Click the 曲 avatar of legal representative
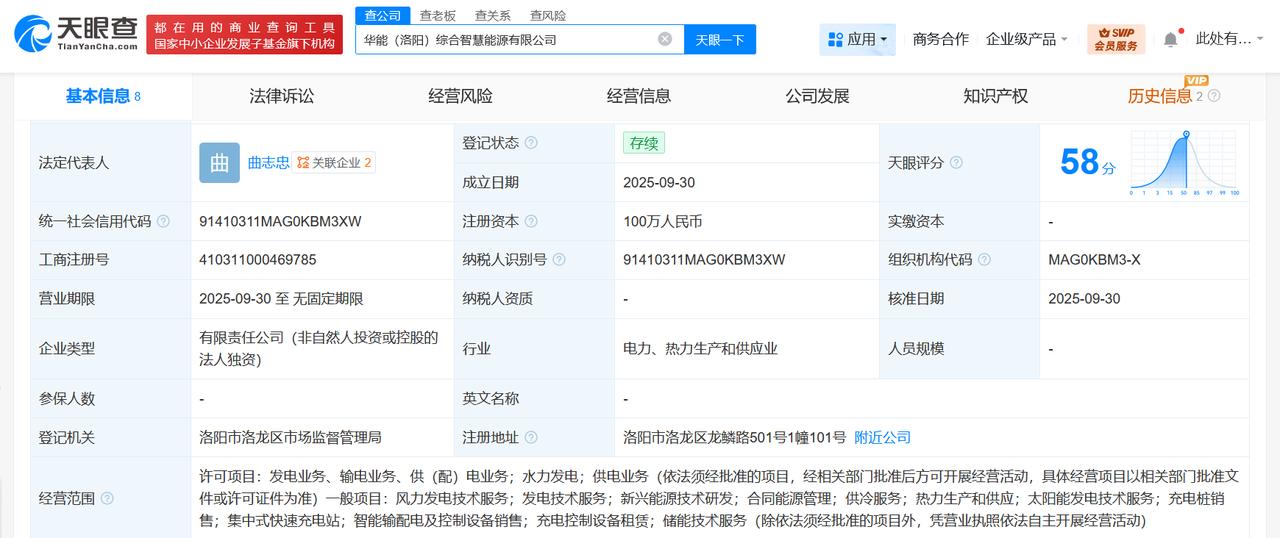This screenshot has width=1280, height=538. click(219, 163)
